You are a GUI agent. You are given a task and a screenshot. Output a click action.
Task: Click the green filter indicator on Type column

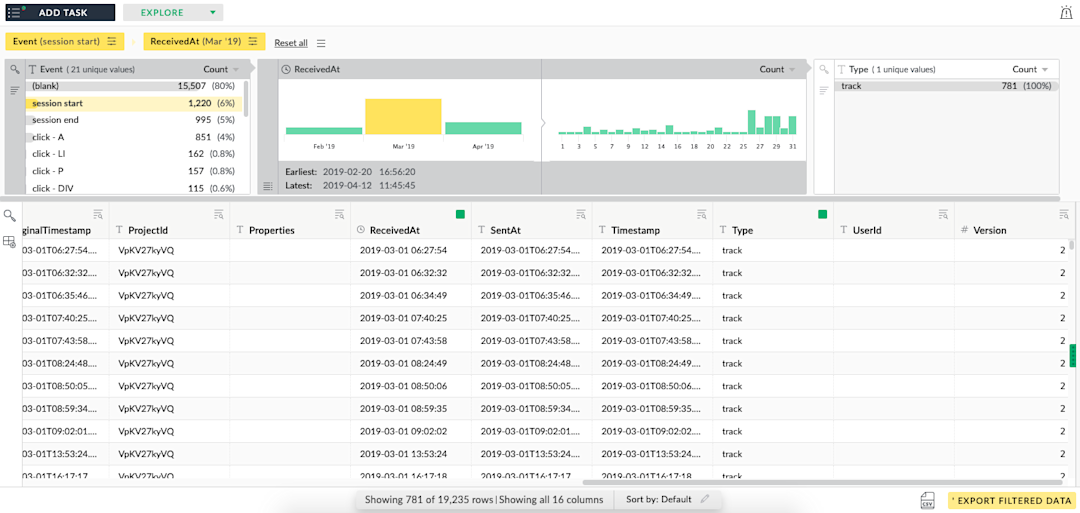click(822, 214)
